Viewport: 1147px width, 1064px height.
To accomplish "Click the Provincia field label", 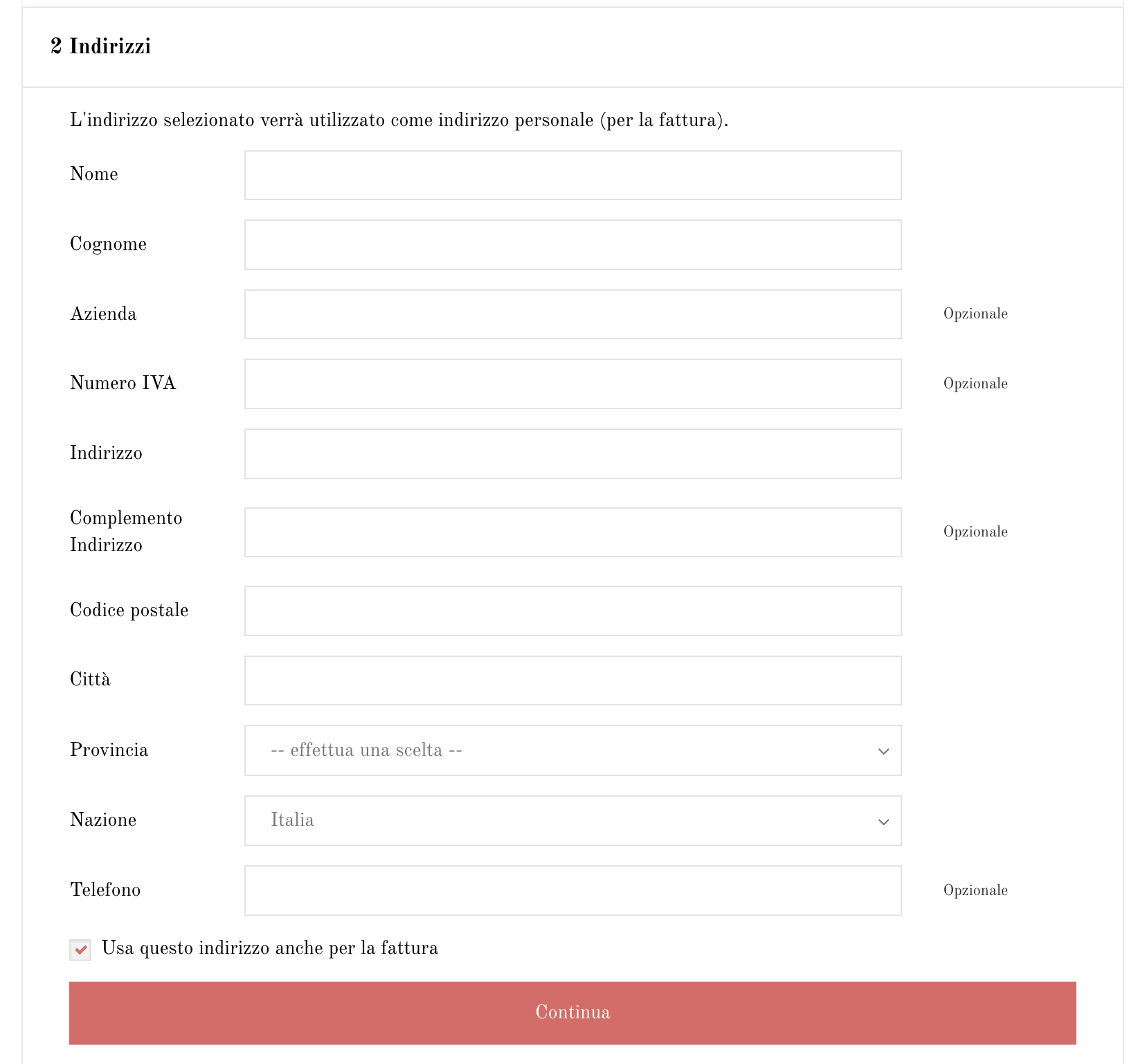I will (109, 750).
